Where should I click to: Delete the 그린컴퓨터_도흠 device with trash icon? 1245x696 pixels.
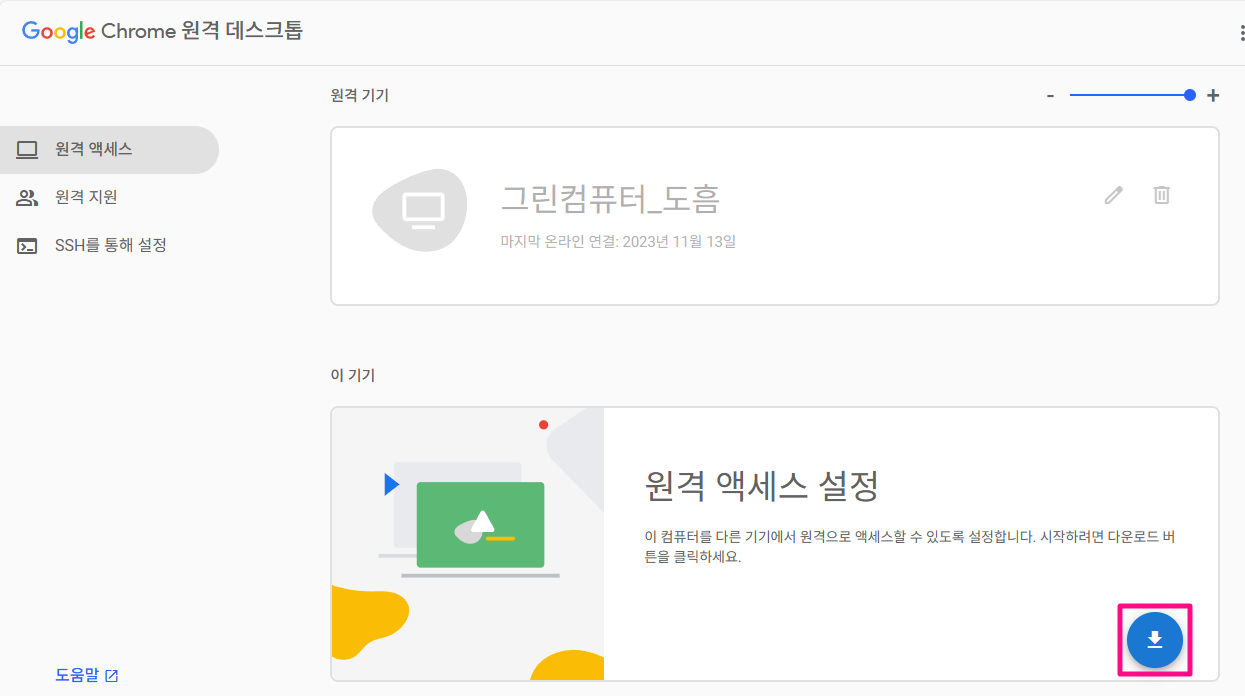(x=1161, y=195)
